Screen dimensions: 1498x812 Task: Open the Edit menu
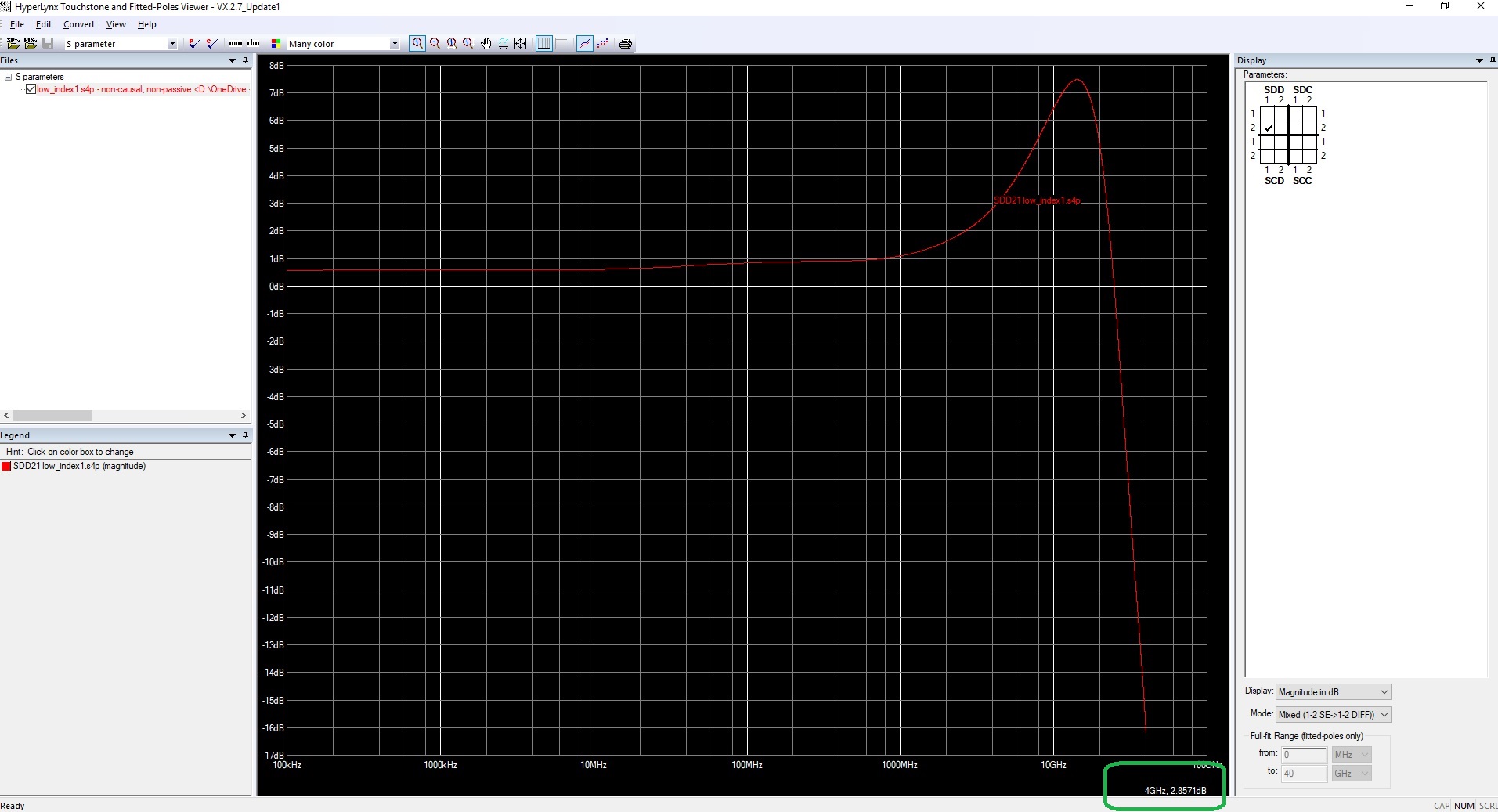point(44,24)
